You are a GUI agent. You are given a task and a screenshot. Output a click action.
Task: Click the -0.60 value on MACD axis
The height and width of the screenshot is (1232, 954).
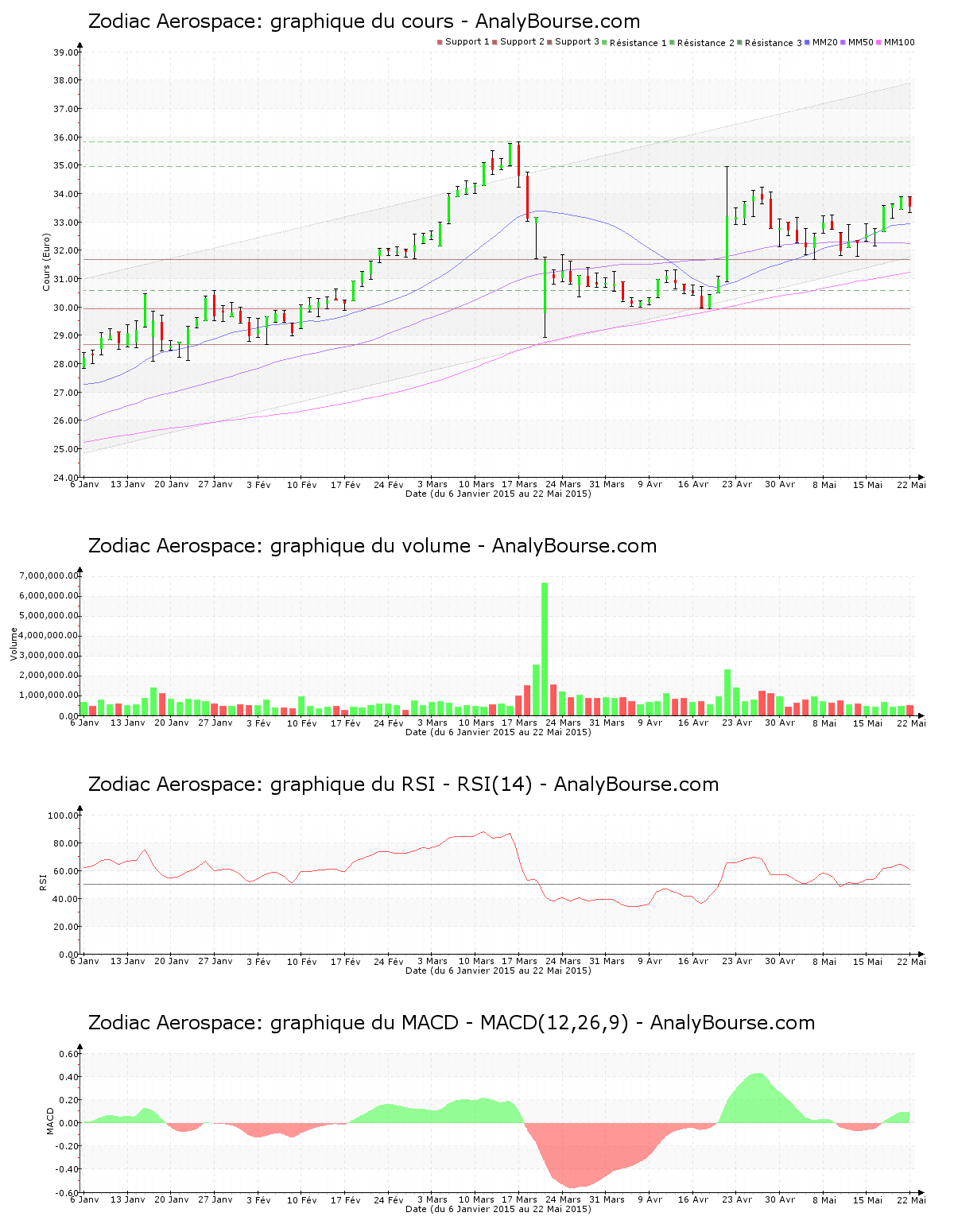(x=67, y=1192)
